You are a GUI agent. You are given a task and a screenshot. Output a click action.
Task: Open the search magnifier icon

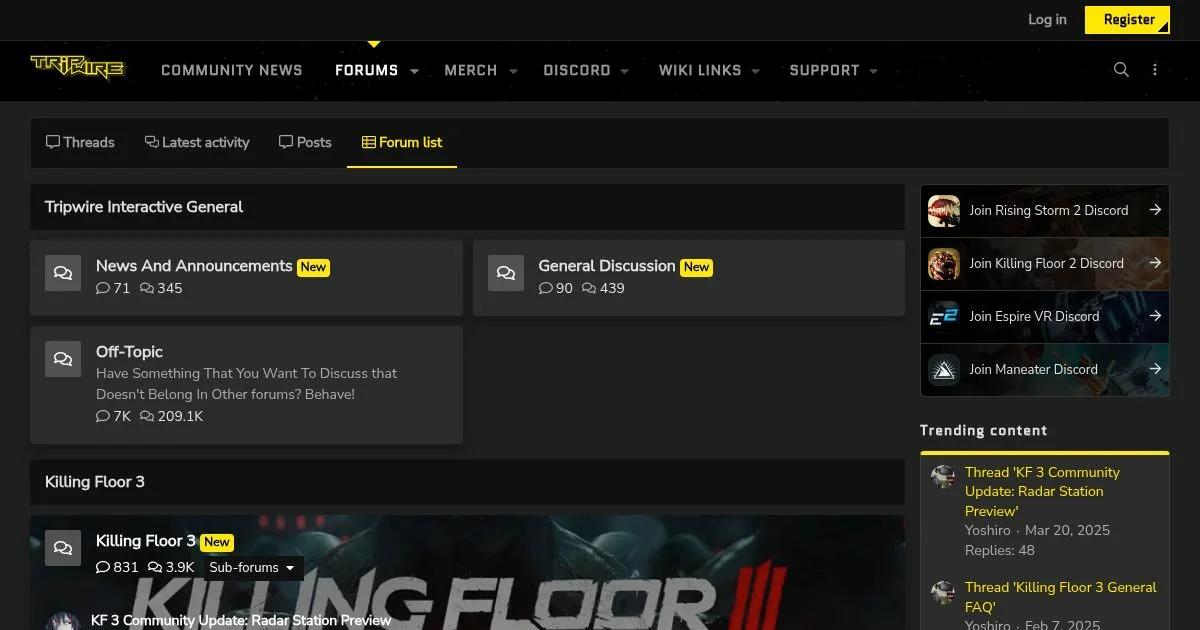pyautogui.click(x=1121, y=70)
